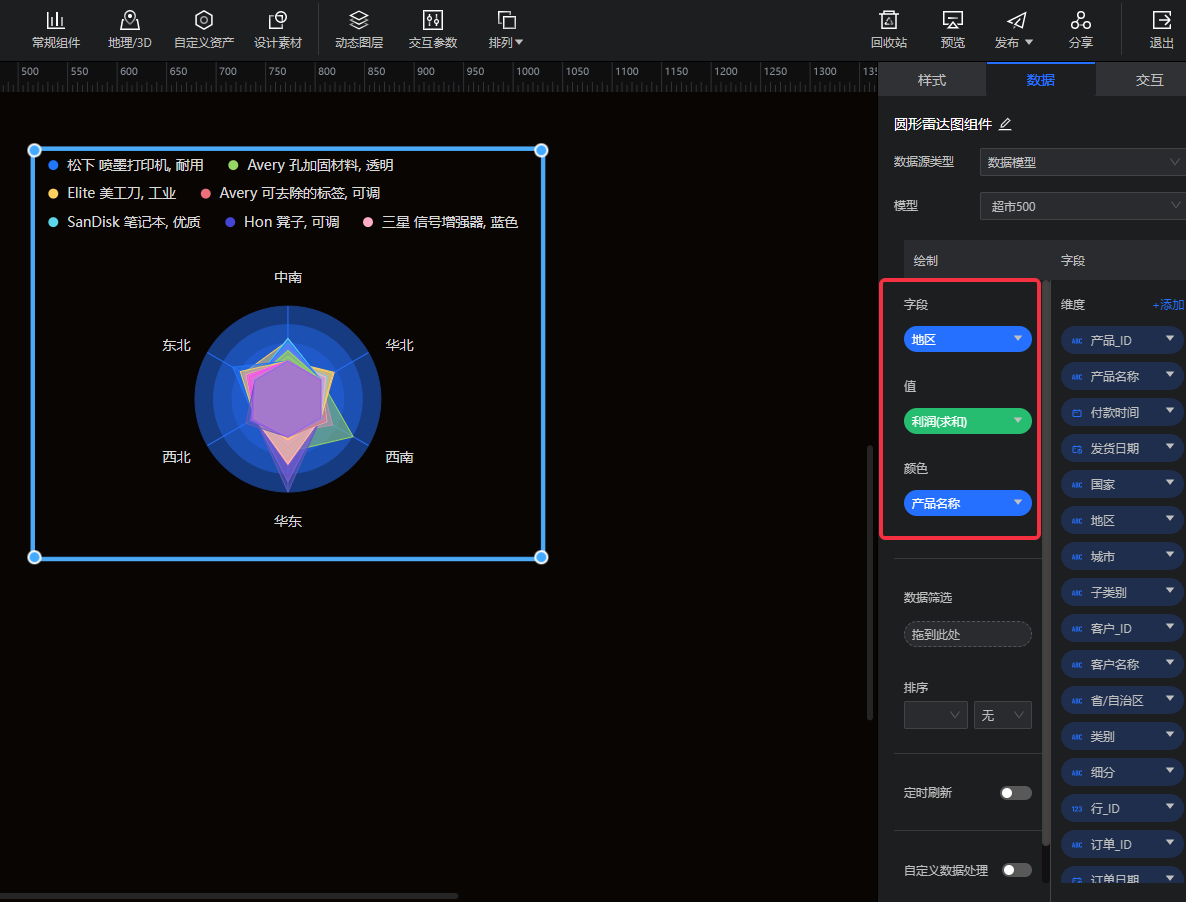Toggle the 松下 喷墨打印机 legend item
1186x902 pixels.
[x=126, y=165]
